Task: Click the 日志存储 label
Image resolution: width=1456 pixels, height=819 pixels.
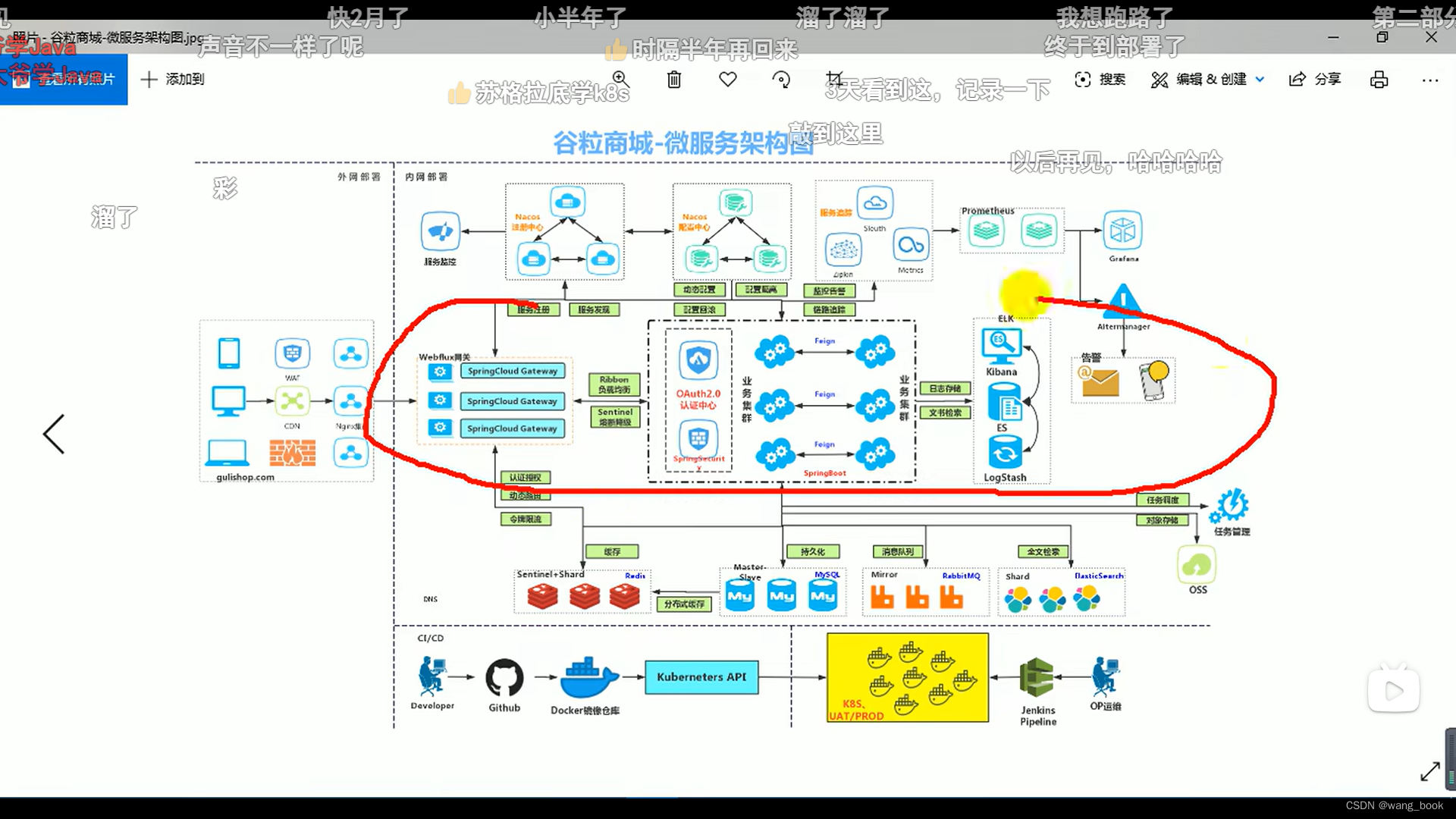Action: pos(945,388)
